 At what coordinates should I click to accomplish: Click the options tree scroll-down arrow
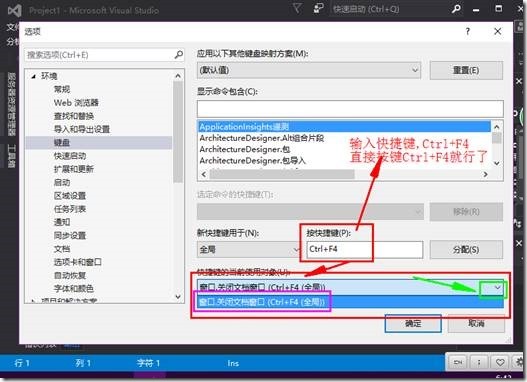point(178,297)
